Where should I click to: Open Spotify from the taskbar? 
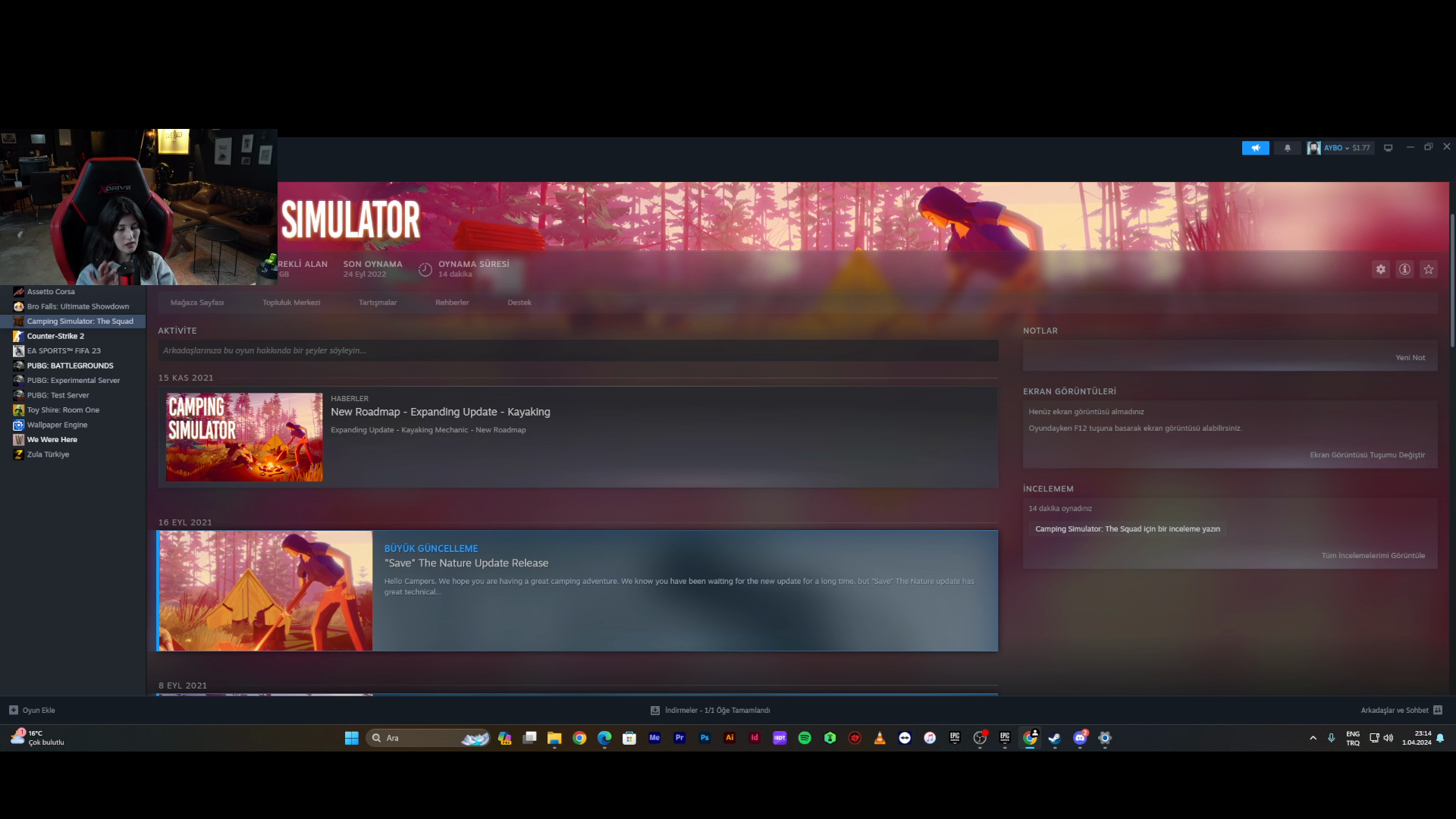coord(805,738)
